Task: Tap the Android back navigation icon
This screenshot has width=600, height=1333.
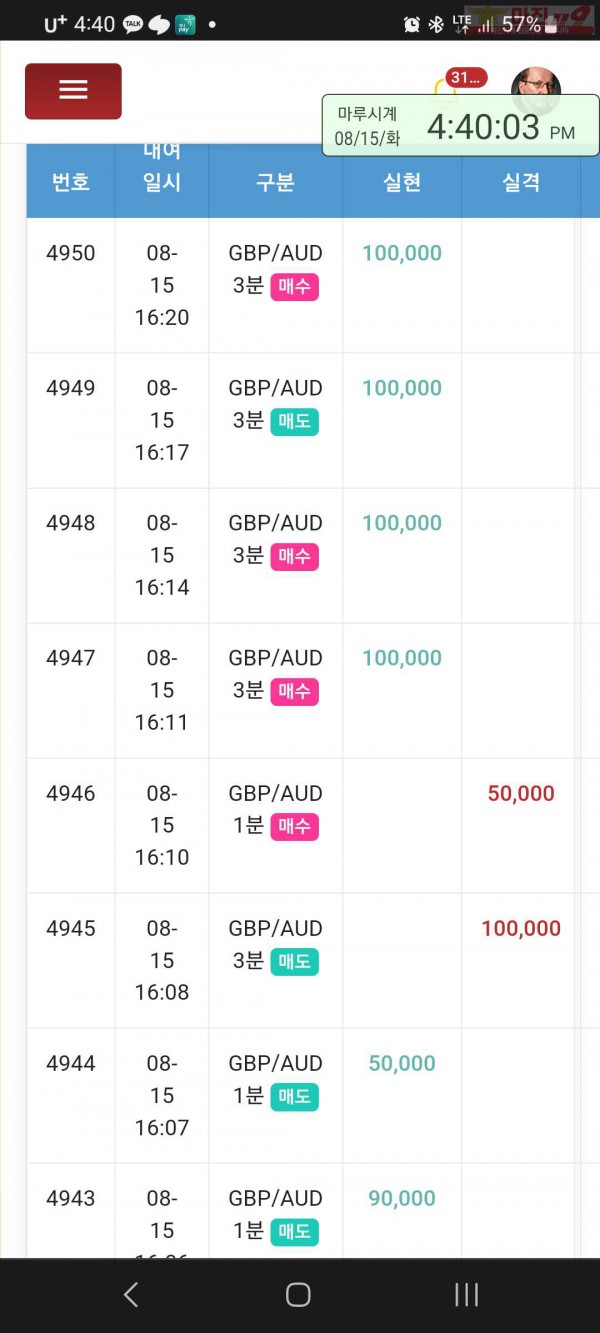Action: click(x=131, y=1295)
